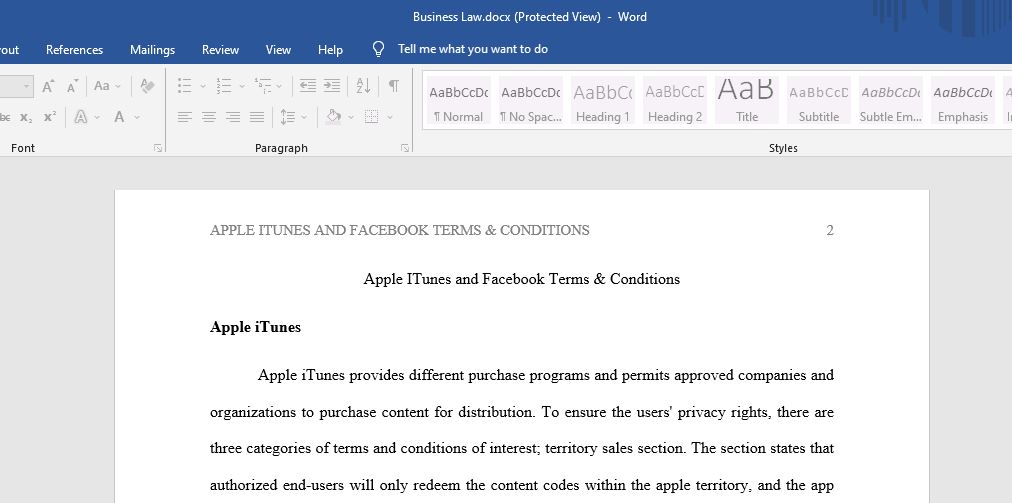This screenshot has height=503, width=1012.
Task: Apply the Subtitle style
Action: [819, 100]
